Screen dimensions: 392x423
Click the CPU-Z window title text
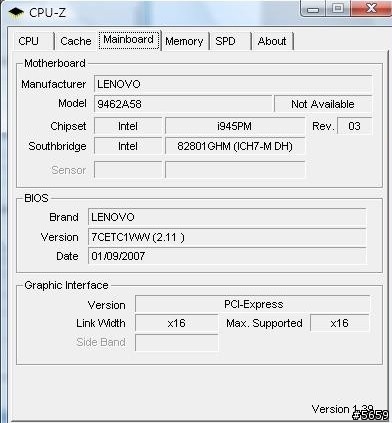point(47,13)
